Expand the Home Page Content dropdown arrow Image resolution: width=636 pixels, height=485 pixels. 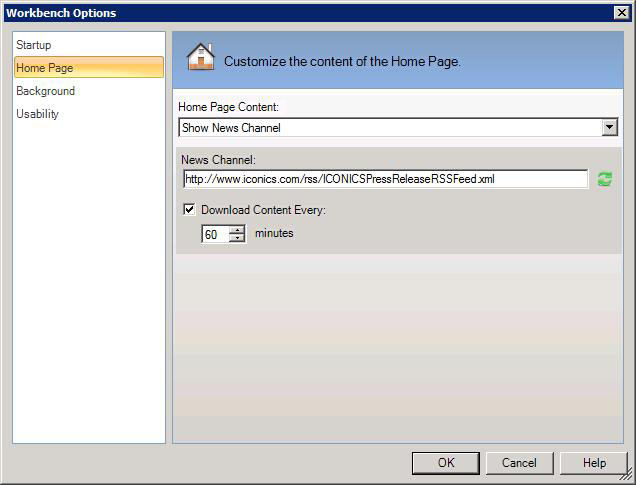609,128
